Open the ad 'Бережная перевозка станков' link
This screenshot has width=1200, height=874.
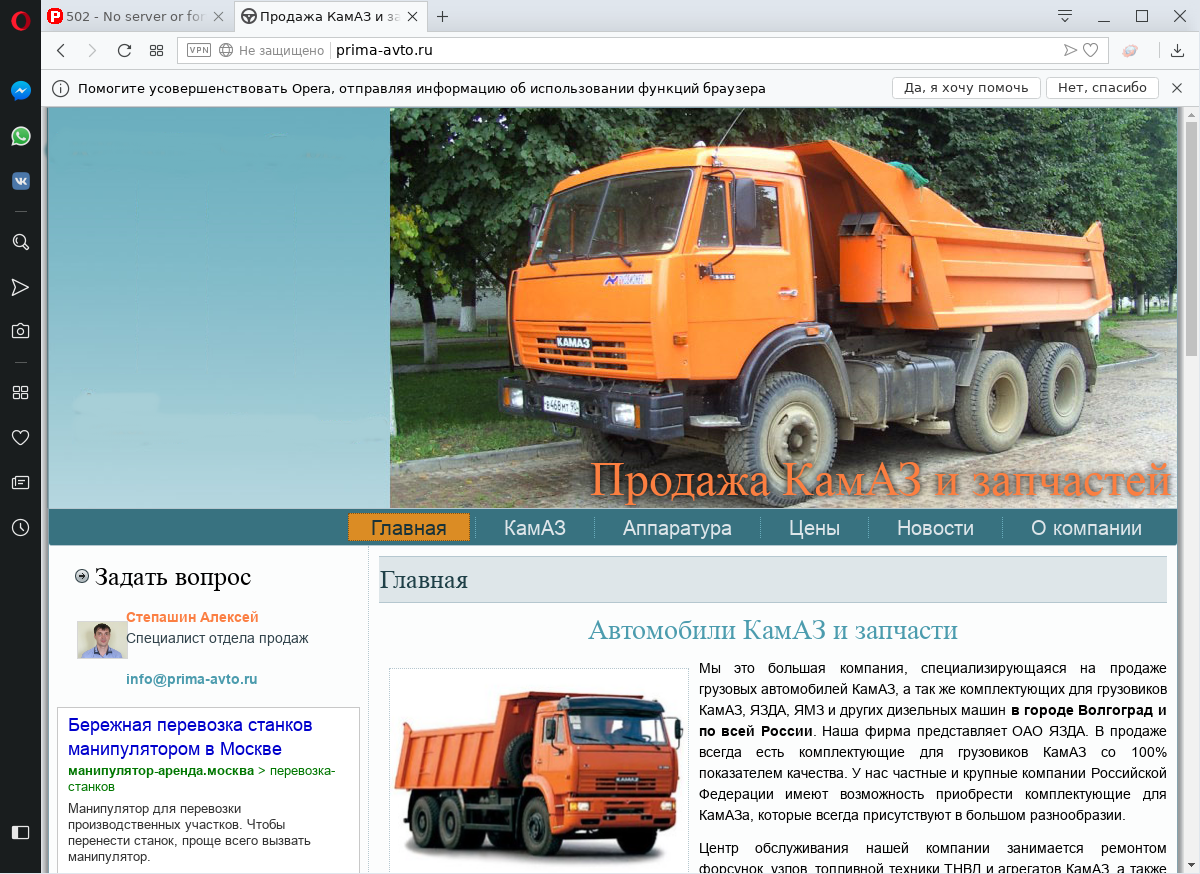(190, 737)
